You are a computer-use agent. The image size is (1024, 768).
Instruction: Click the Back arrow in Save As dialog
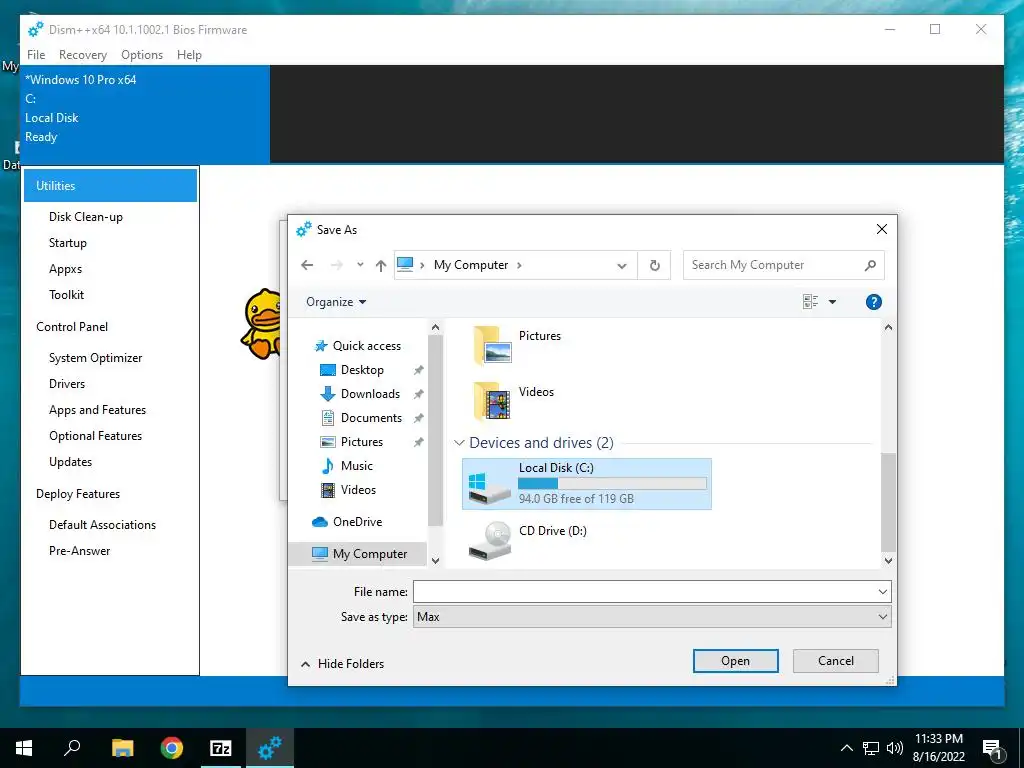point(307,265)
